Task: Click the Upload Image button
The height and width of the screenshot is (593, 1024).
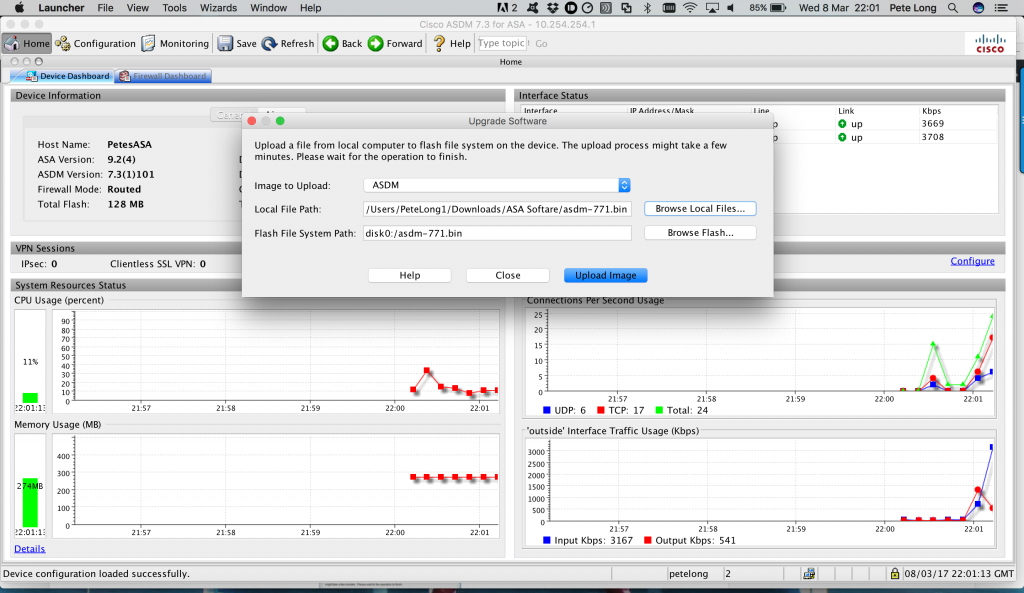Action: 605,274
